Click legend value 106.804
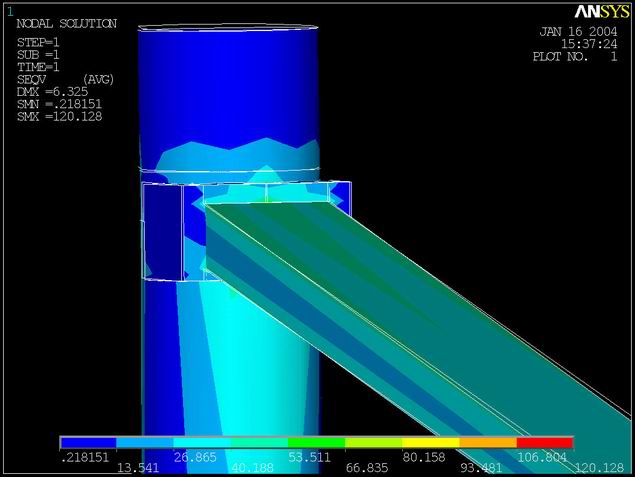The image size is (635, 477). point(542,458)
